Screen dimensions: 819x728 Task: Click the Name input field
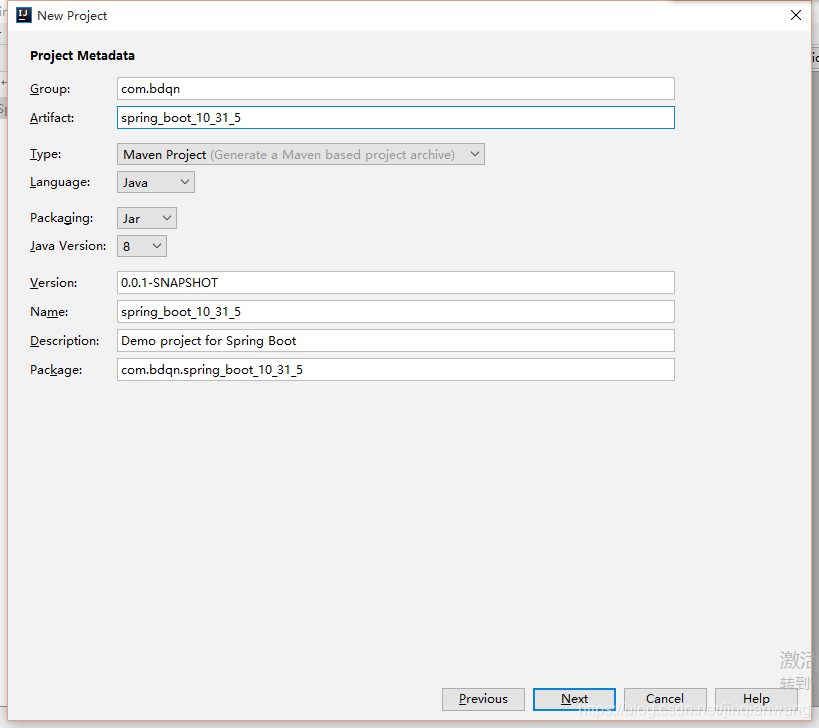click(x=395, y=312)
